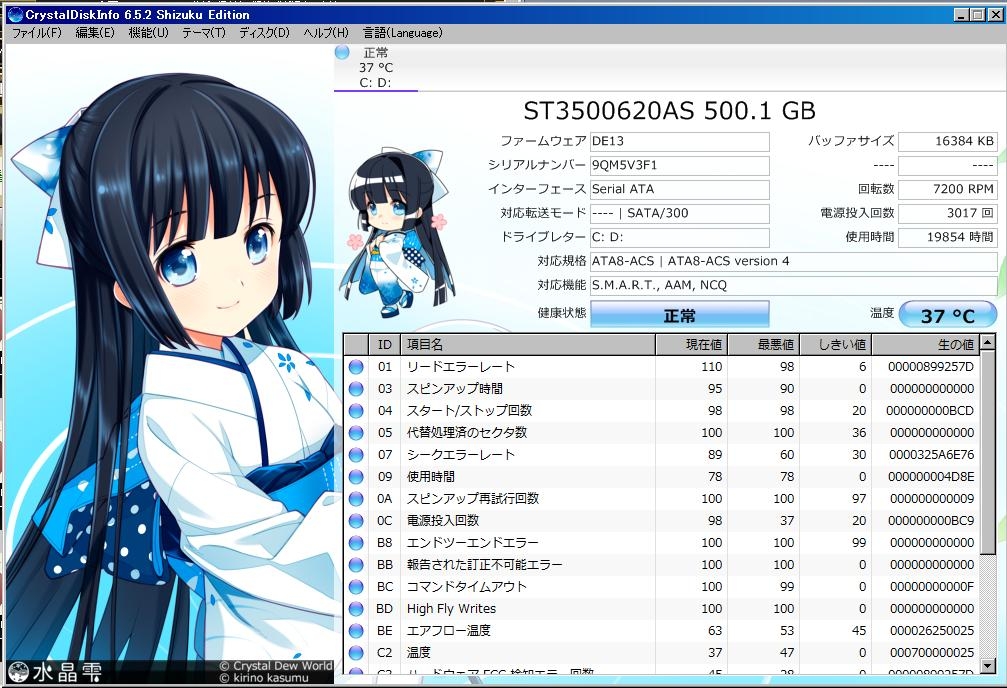Click raw value 000026250025
The width and height of the screenshot is (1007, 688).
pyautogui.click(x=932, y=631)
